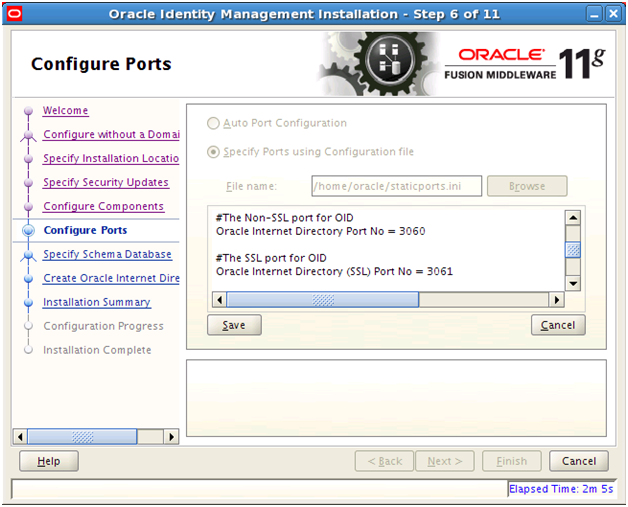Click the Back button
The image size is (628, 507).
384,461
